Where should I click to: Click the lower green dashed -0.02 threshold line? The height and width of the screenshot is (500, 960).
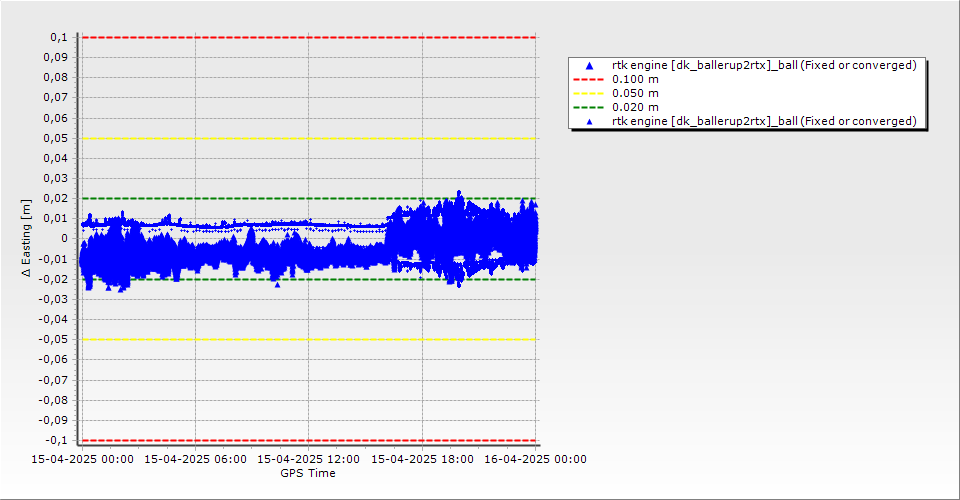click(309, 279)
